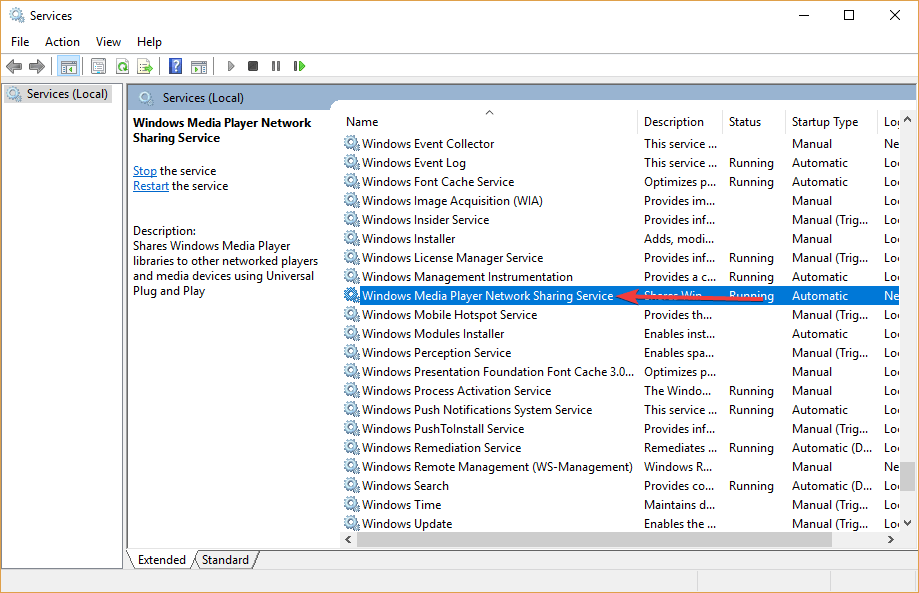This screenshot has width=919, height=593.
Task: Select Windows Remote Management (WS-Management) row
Action: 621,466
